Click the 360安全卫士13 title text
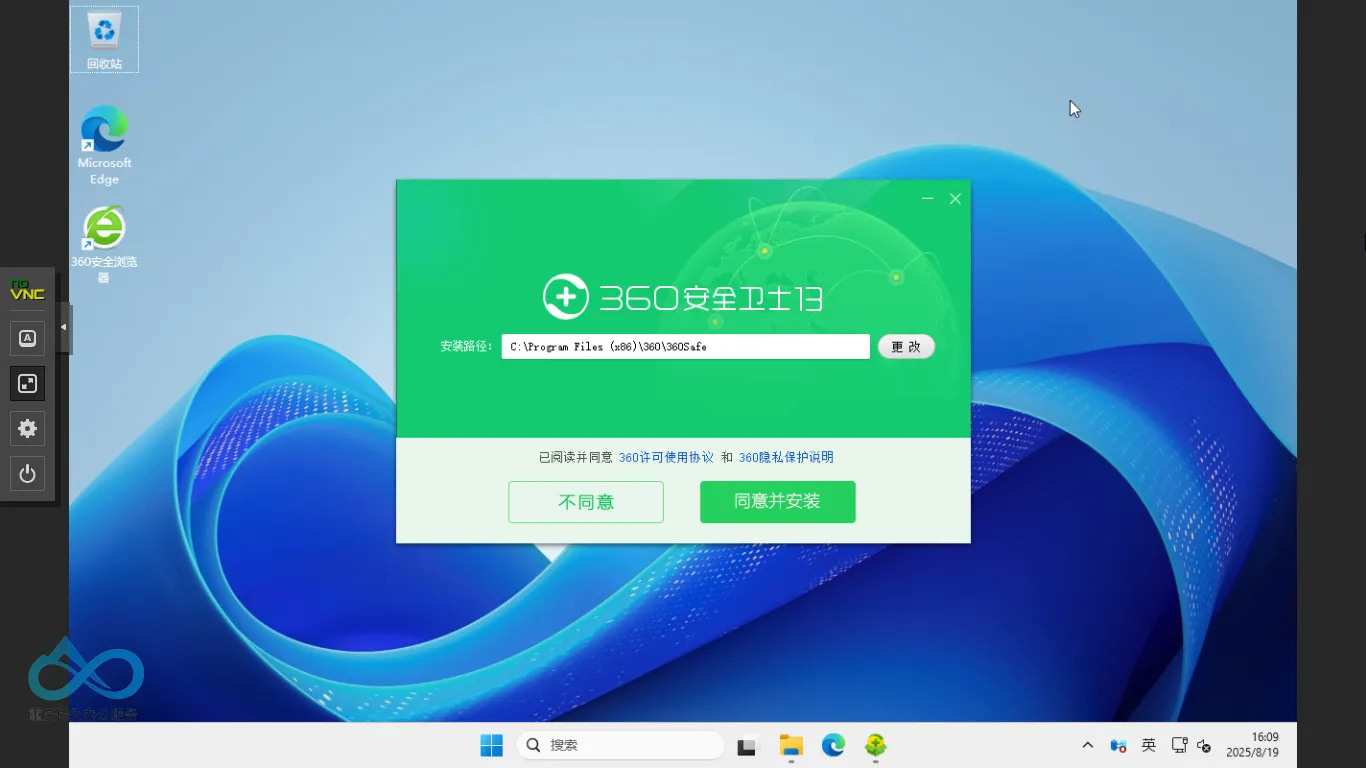The width and height of the screenshot is (1366, 768). 711,297
